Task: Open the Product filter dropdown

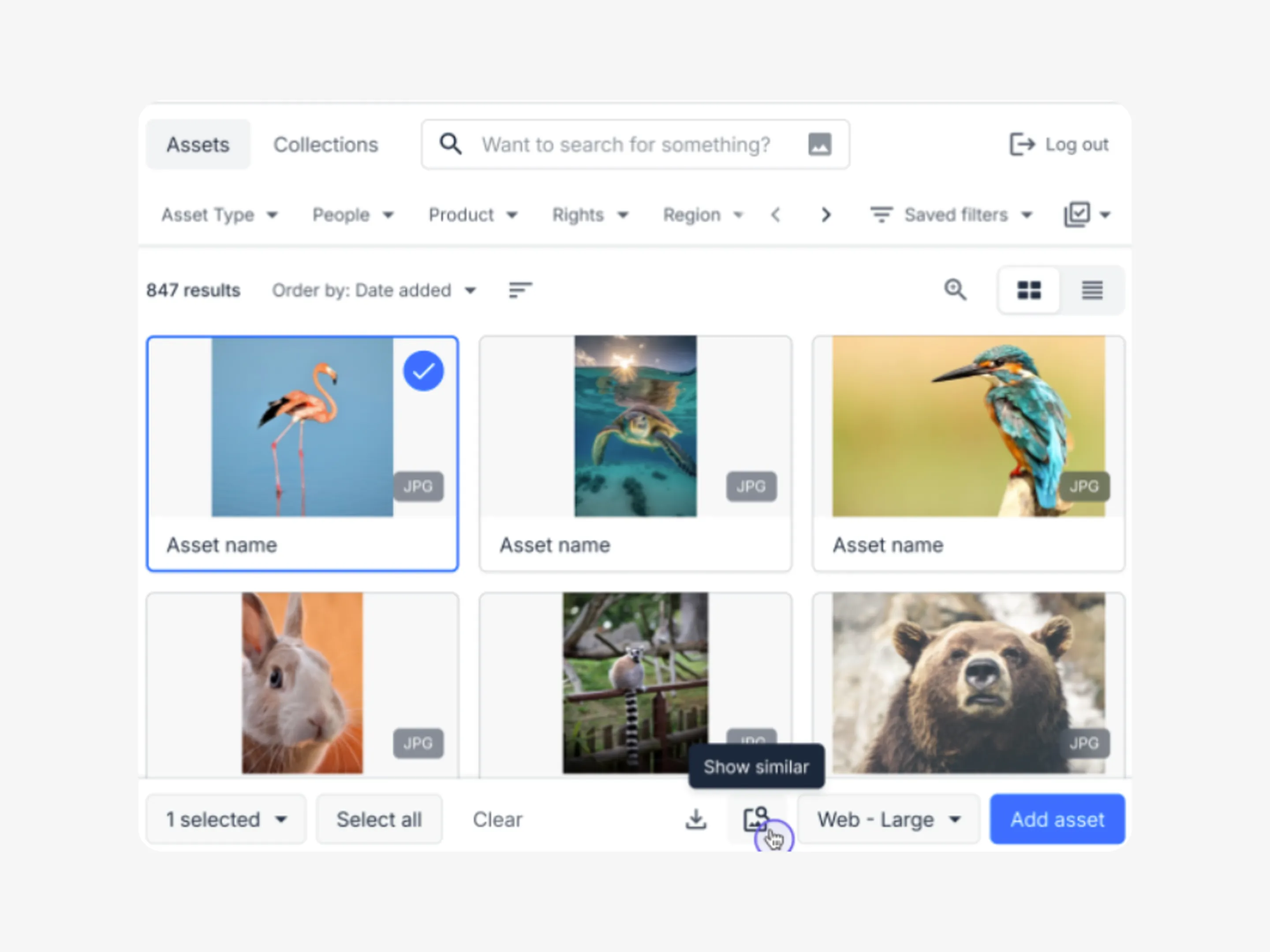Action: pyautogui.click(x=473, y=215)
